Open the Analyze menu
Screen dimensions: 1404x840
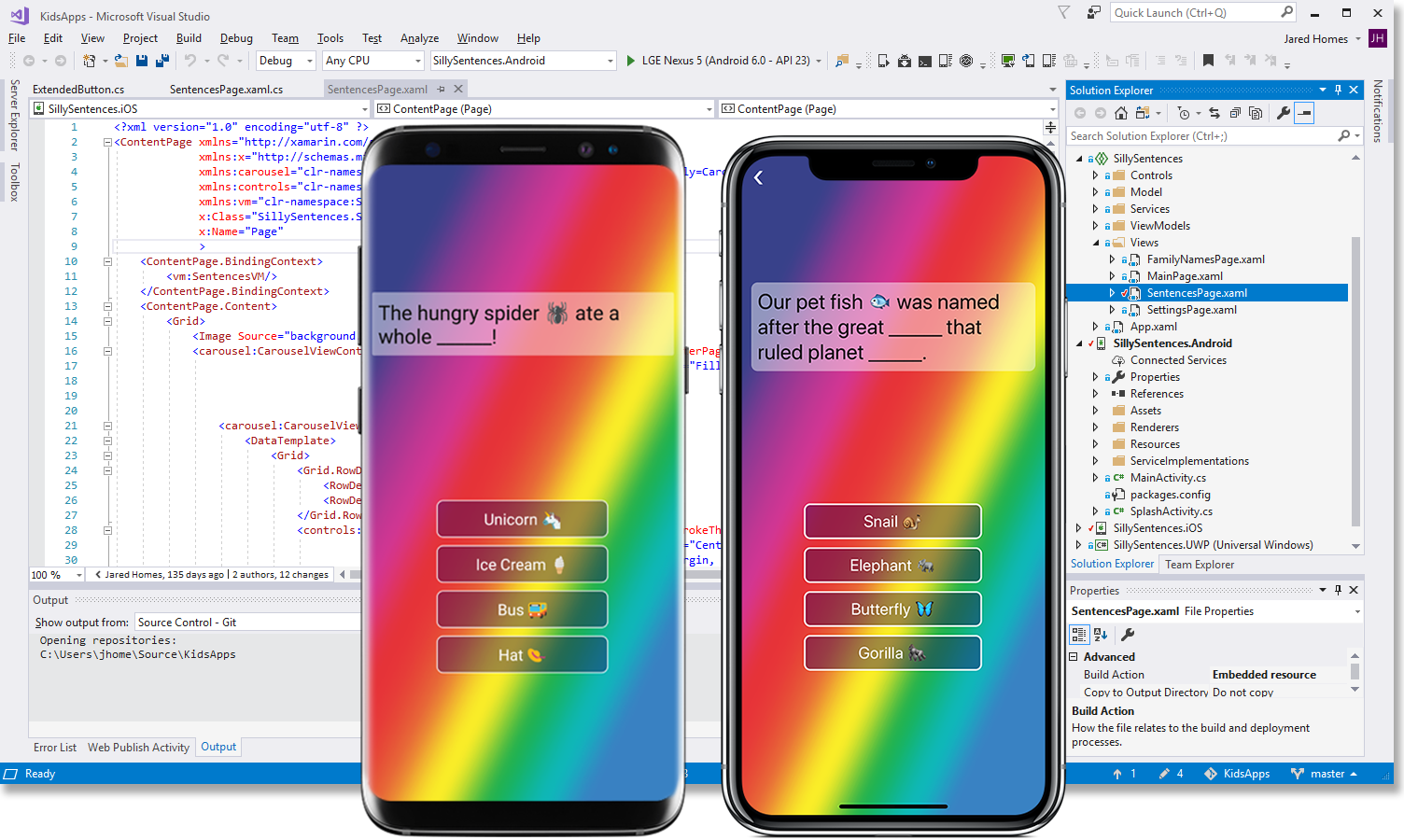(x=419, y=38)
